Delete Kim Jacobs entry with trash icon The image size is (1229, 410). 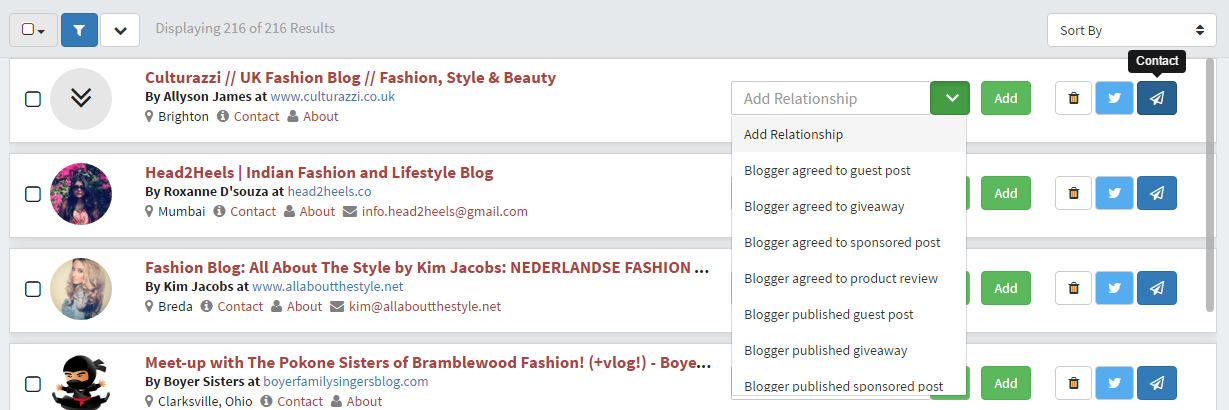pyautogui.click(x=1074, y=288)
